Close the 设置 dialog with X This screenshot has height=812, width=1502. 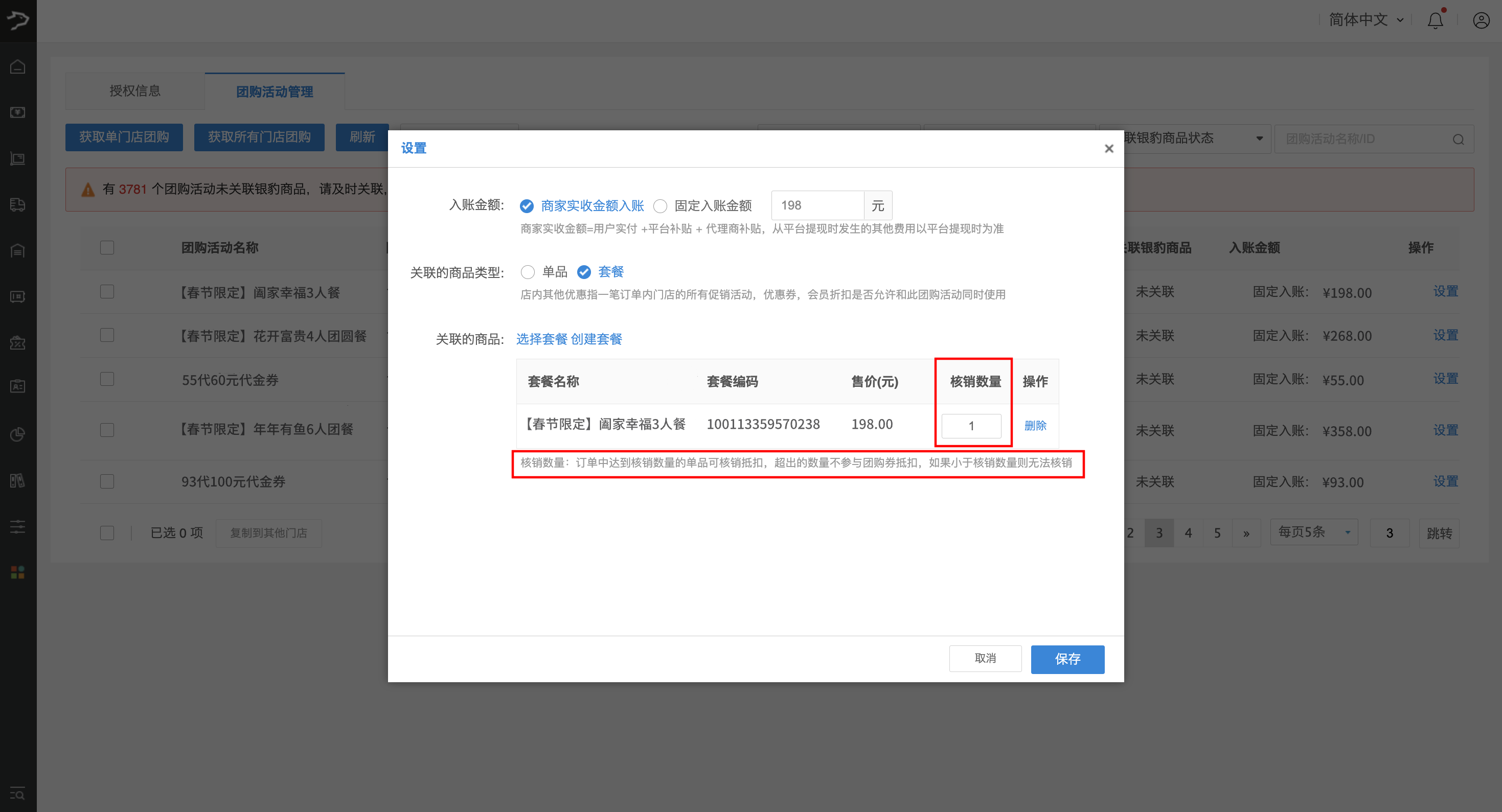[x=1108, y=149]
